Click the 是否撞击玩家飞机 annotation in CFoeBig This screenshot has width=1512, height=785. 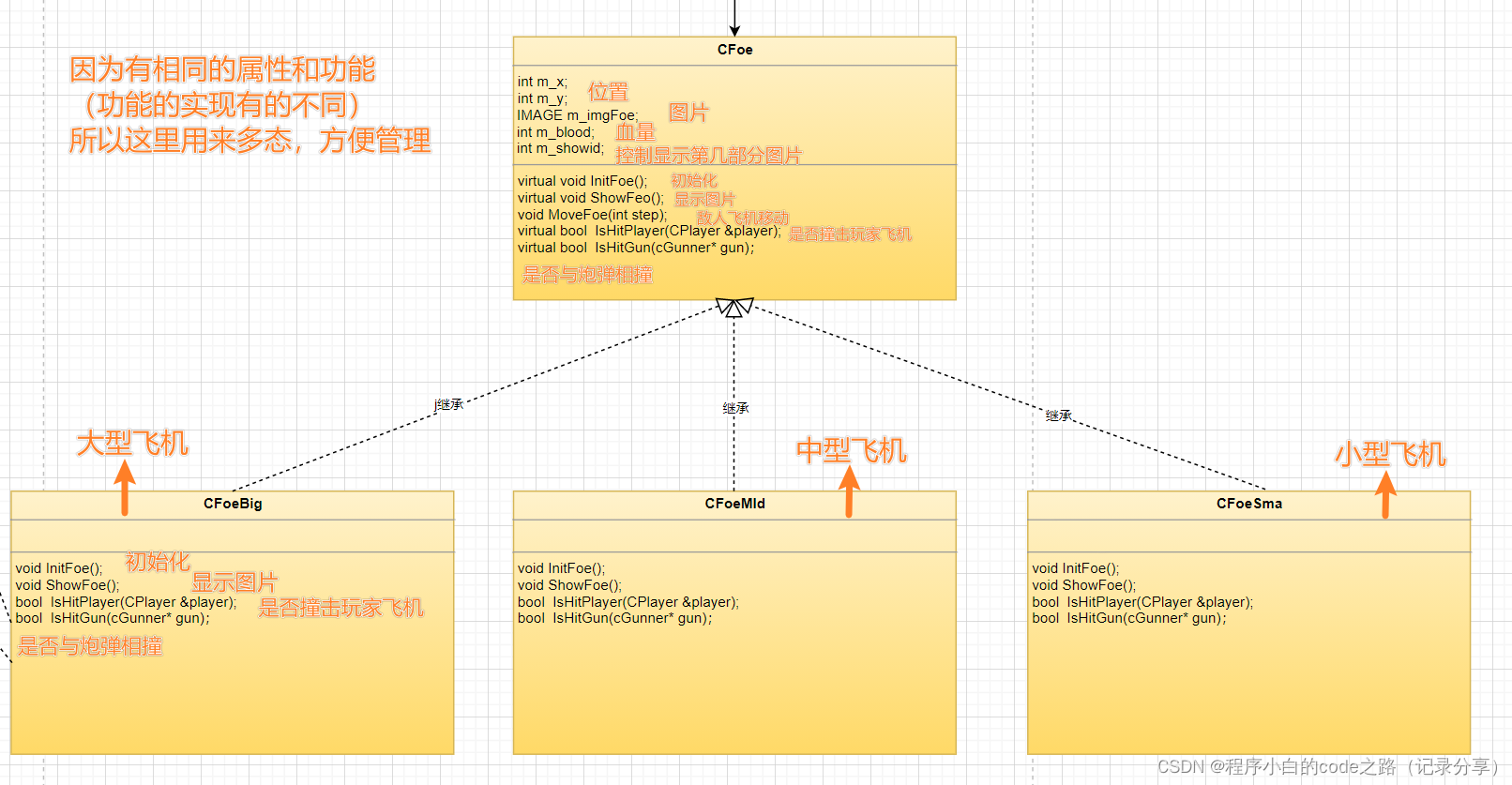tap(341, 608)
